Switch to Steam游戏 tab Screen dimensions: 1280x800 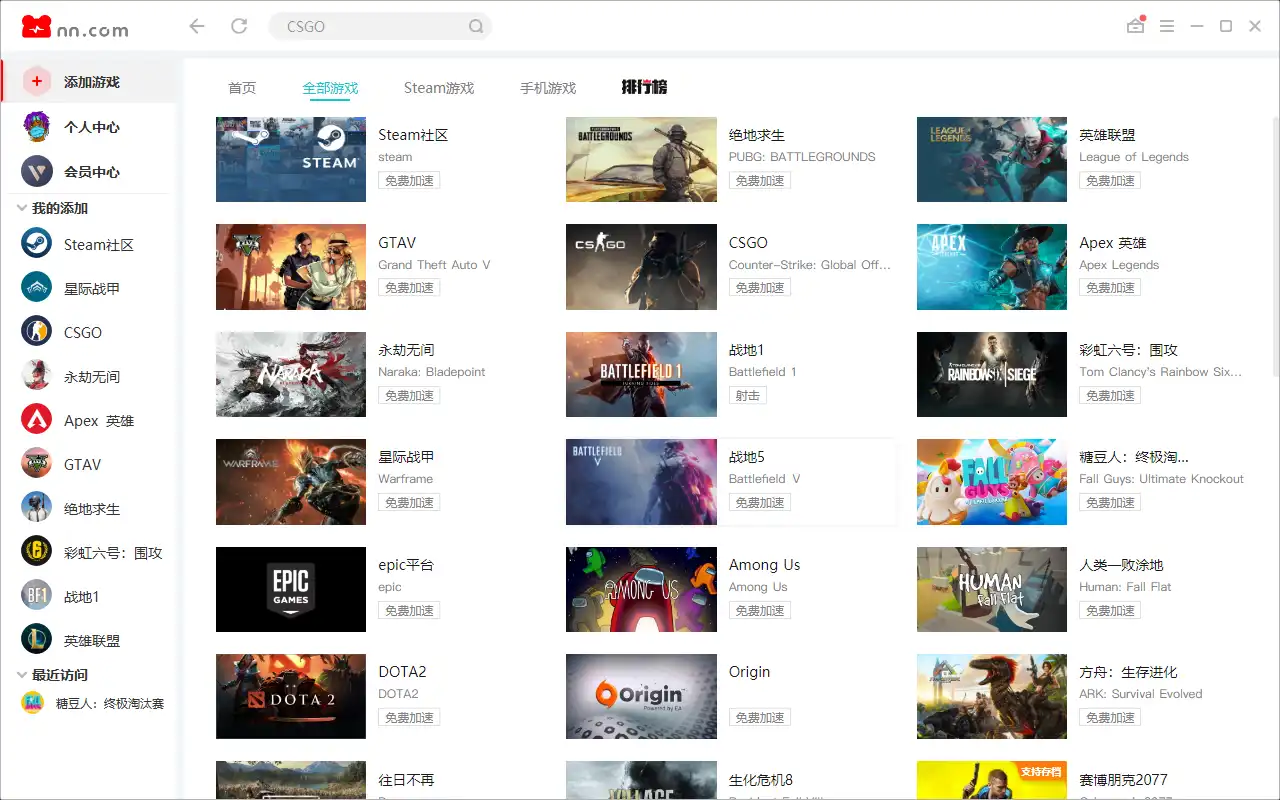click(x=439, y=88)
